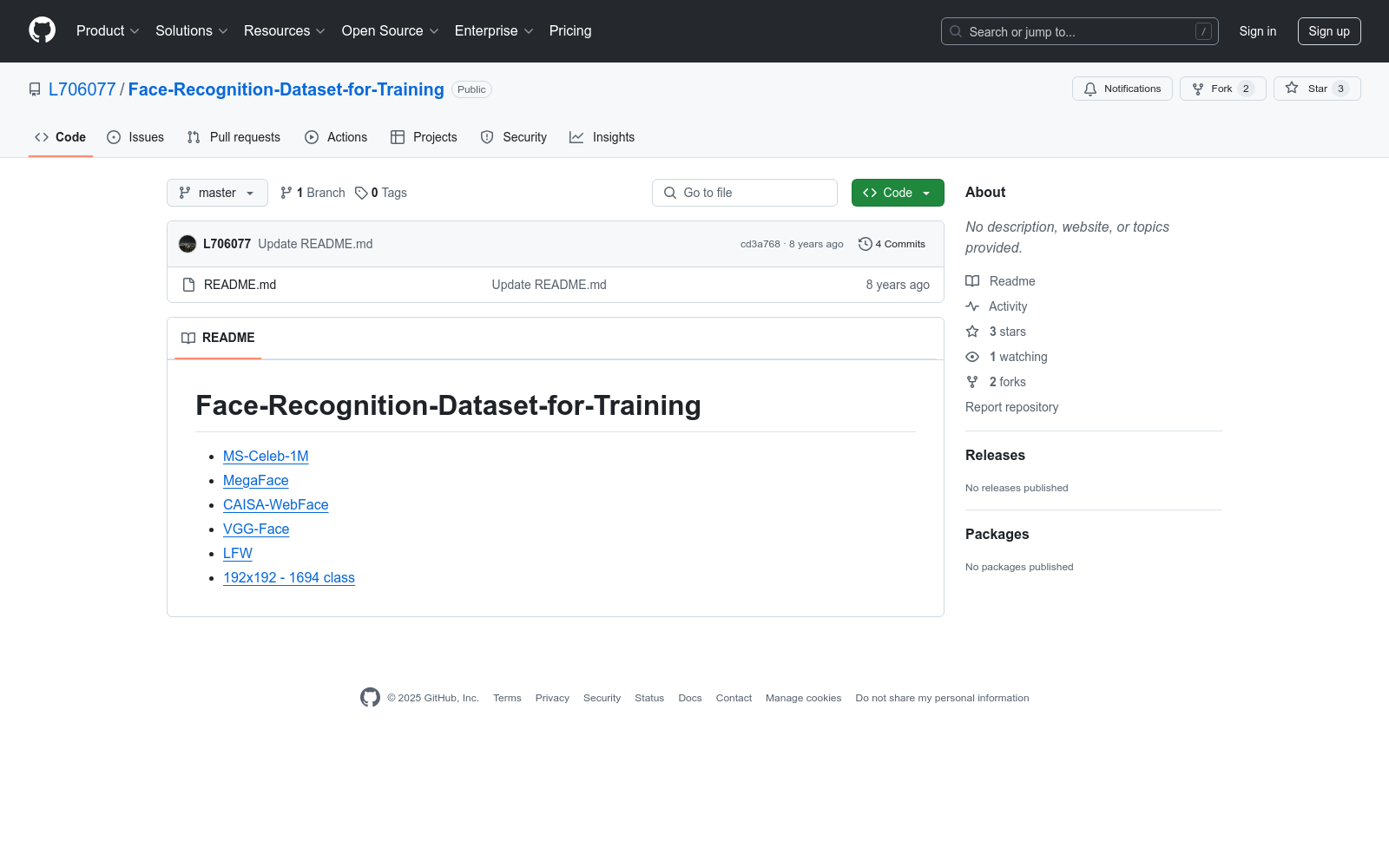Click the Sign in link
Image resolution: width=1389 pixels, height=868 pixels.
point(1258,31)
